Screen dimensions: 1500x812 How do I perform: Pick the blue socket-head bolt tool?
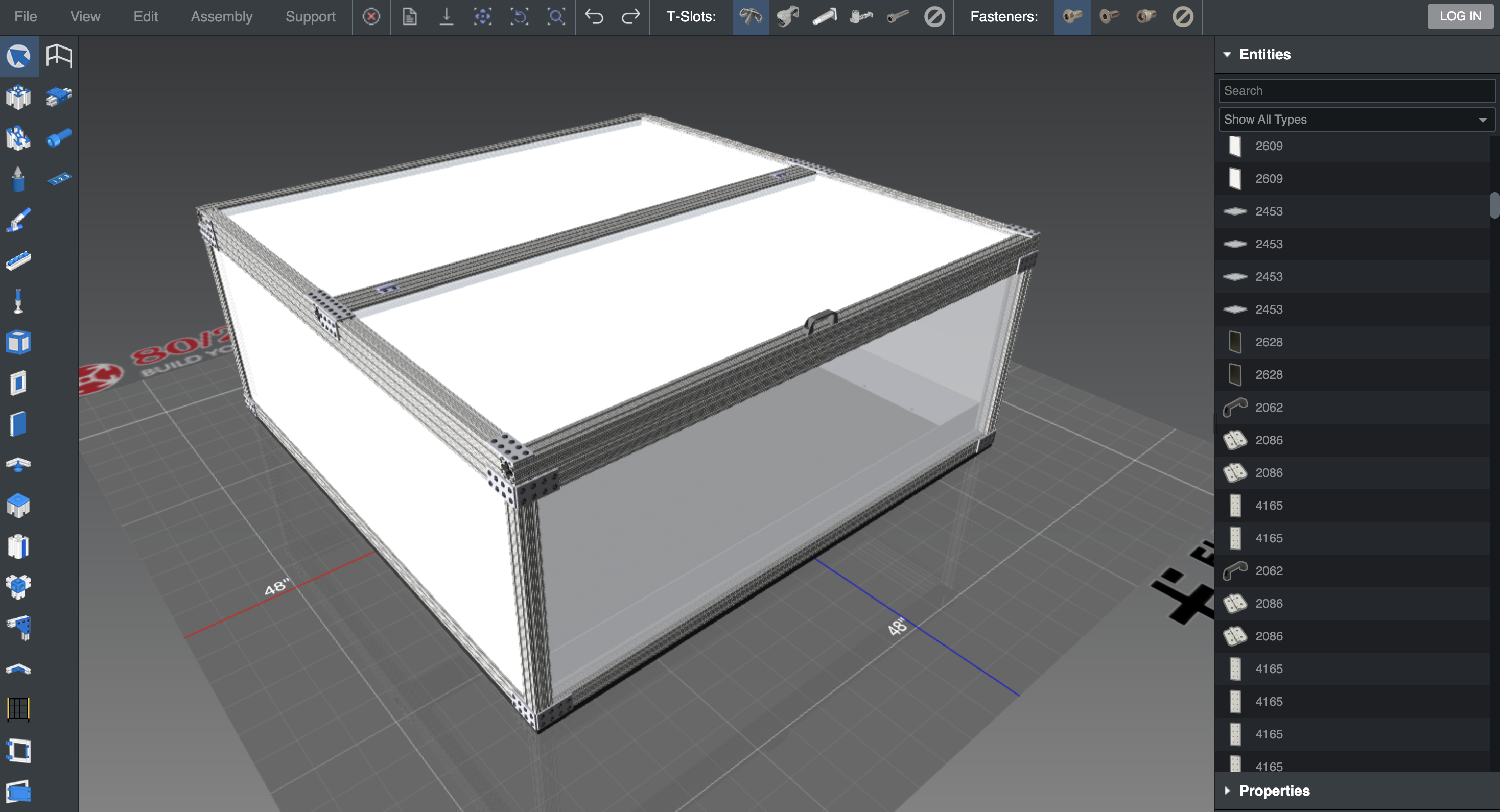59,138
